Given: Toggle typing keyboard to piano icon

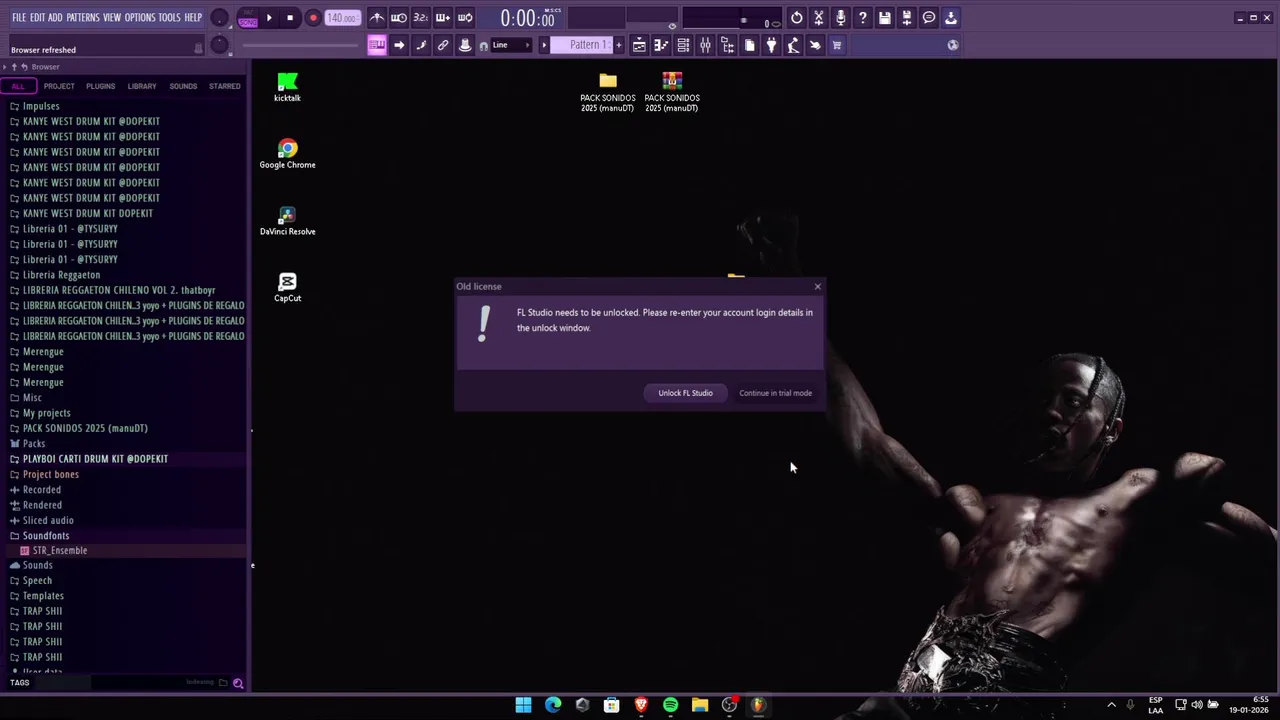Looking at the screenshot, I should pyautogui.click(x=377, y=45).
